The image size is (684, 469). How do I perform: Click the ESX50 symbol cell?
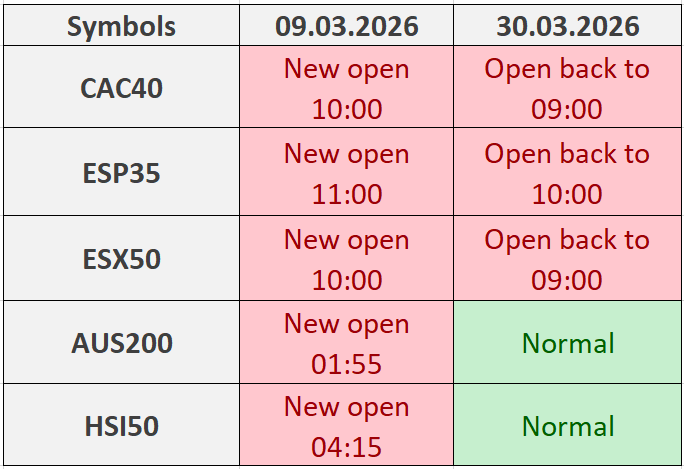(x=121, y=259)
